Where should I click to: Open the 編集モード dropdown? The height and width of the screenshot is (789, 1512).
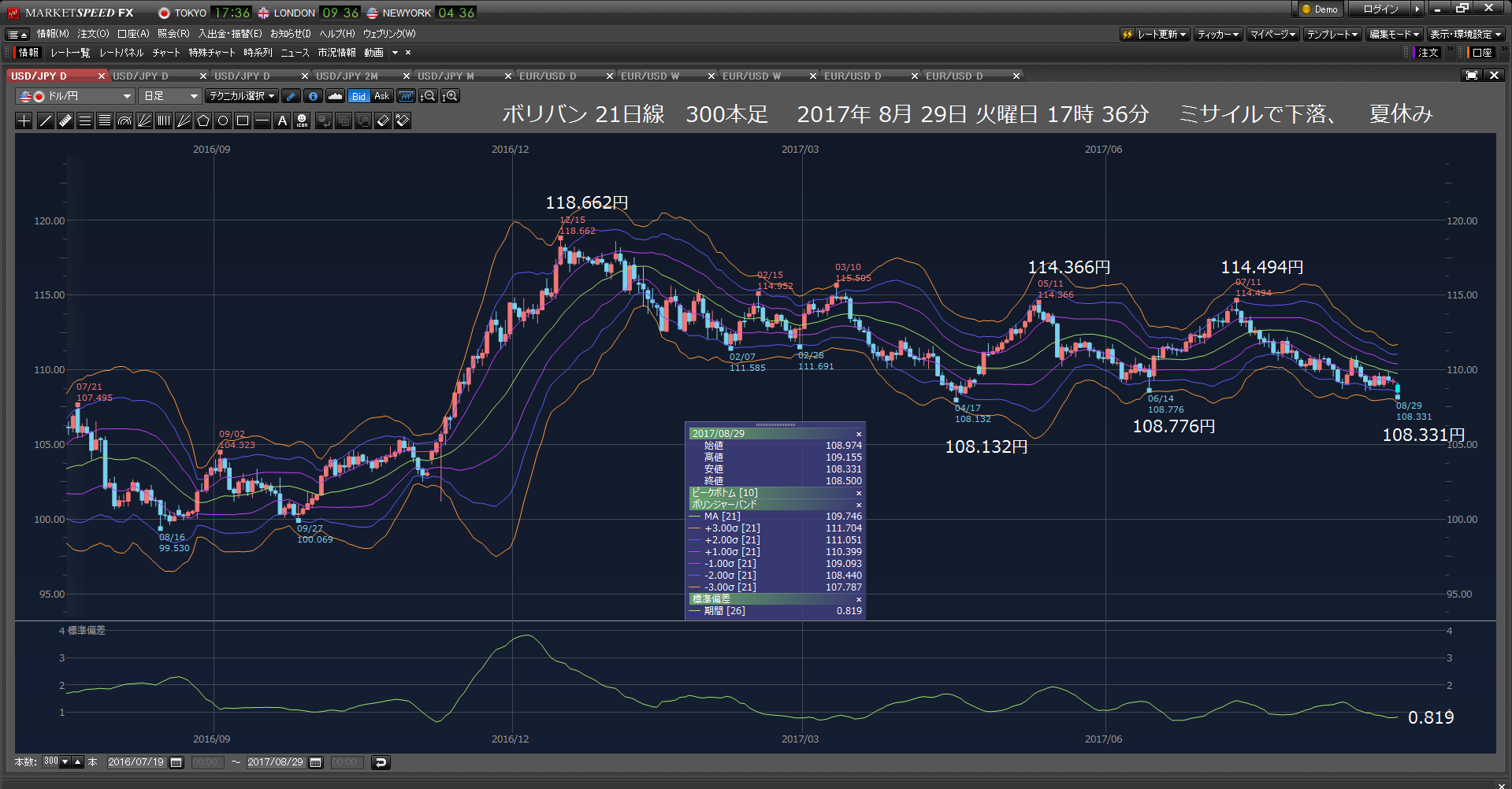tap(1394, 35)
